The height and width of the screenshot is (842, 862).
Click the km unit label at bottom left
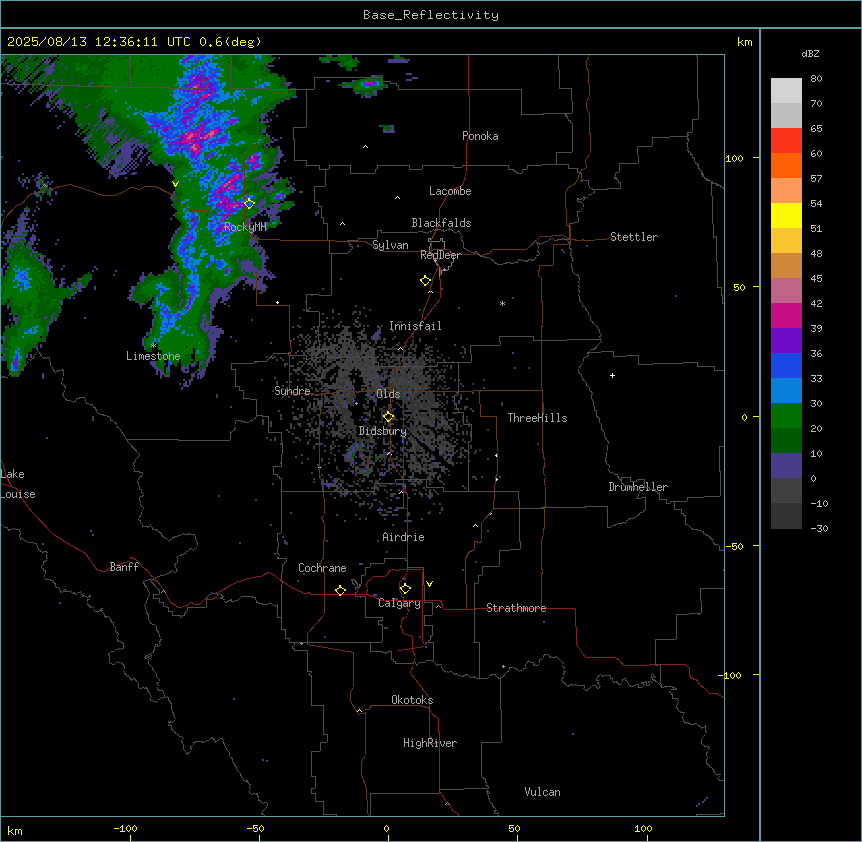(15, 830)
